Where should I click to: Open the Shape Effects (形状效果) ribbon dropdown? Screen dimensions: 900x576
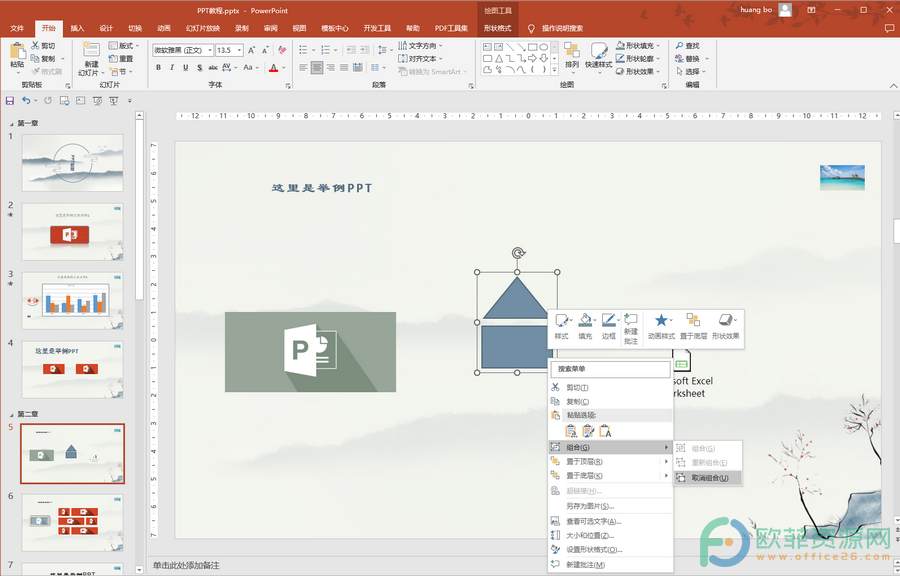pos(638,72)
